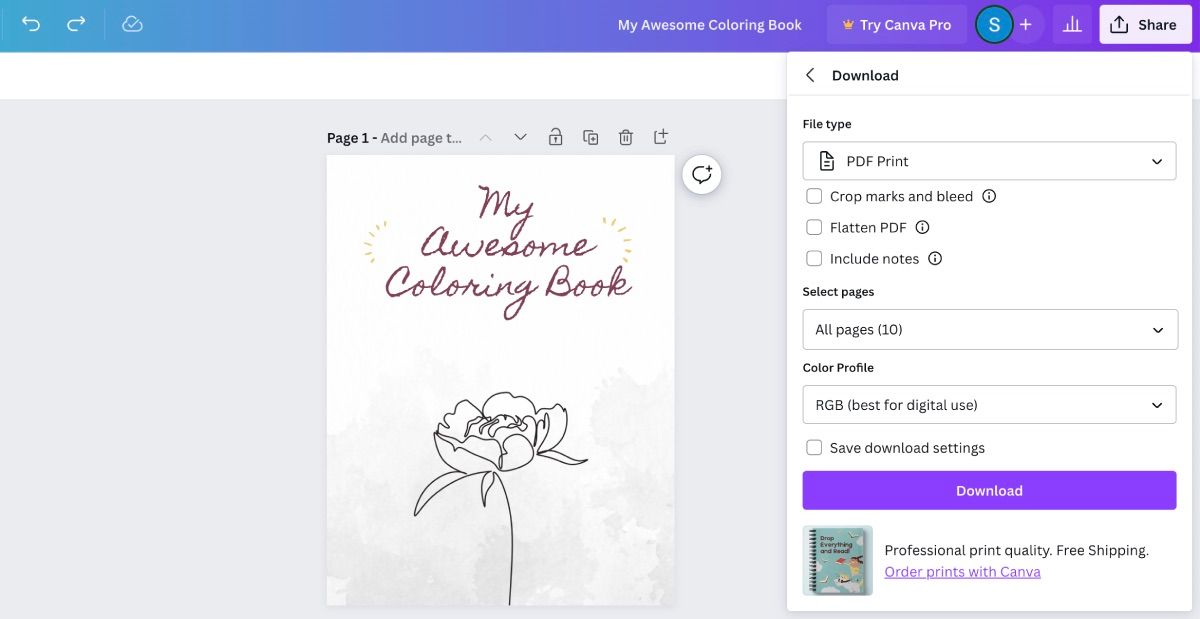Click the print product thumbnail
Viewport: 1200px width, 619px height.
837,560
